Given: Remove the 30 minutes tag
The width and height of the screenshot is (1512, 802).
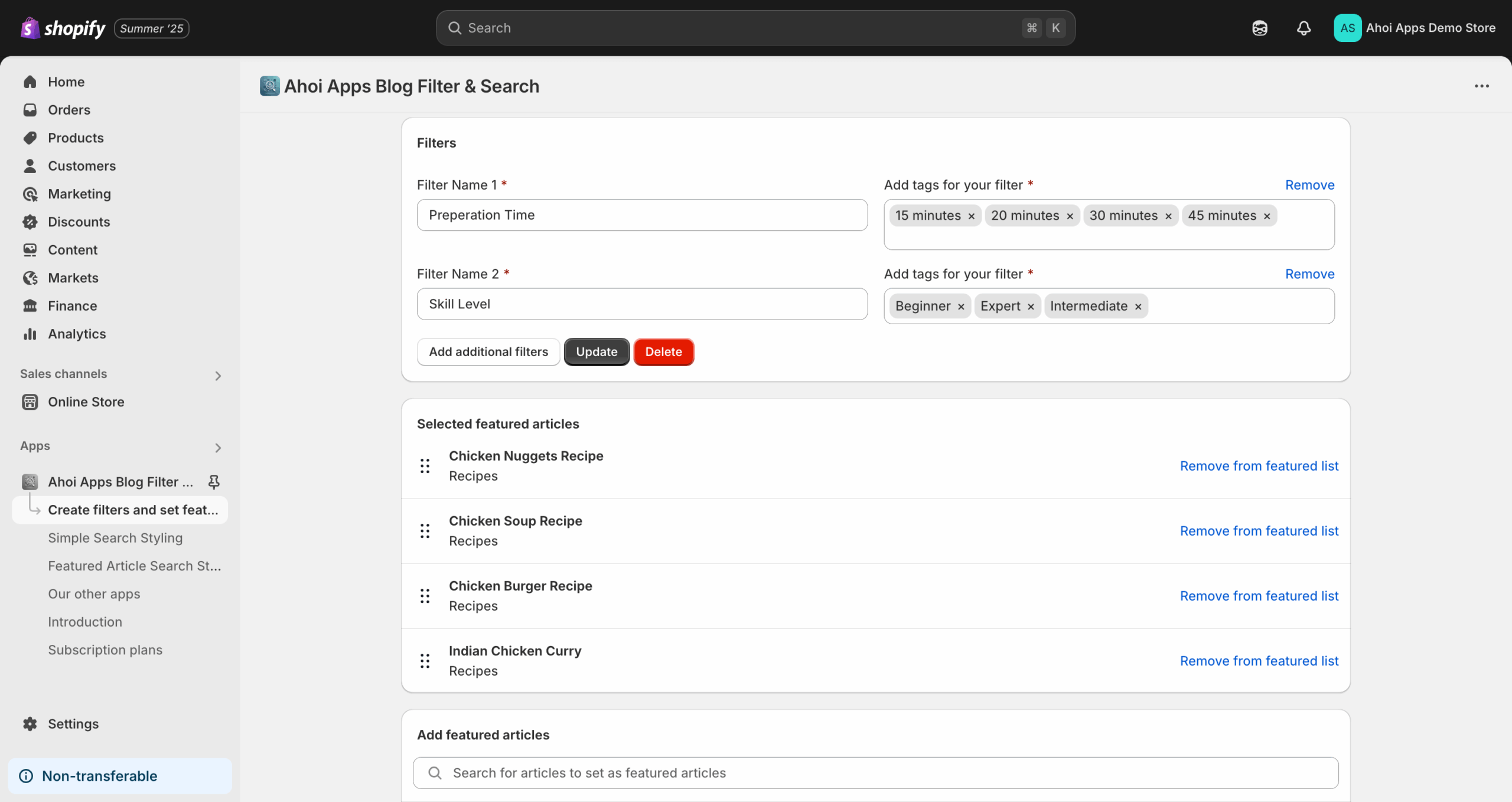Looking at the screenshot, I should pos(1168,216).
